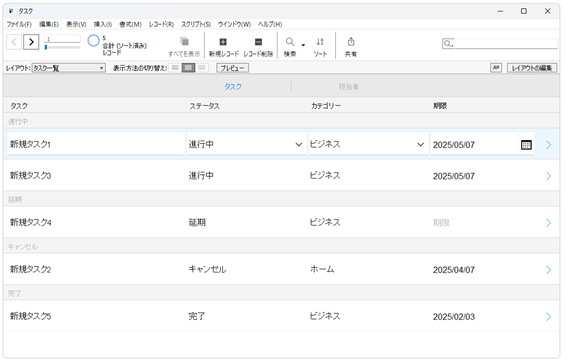Screen dimensions: 567x362
Task: Click Edit Layout (レイアウトの編集) button
Action: tap(532, 68)
